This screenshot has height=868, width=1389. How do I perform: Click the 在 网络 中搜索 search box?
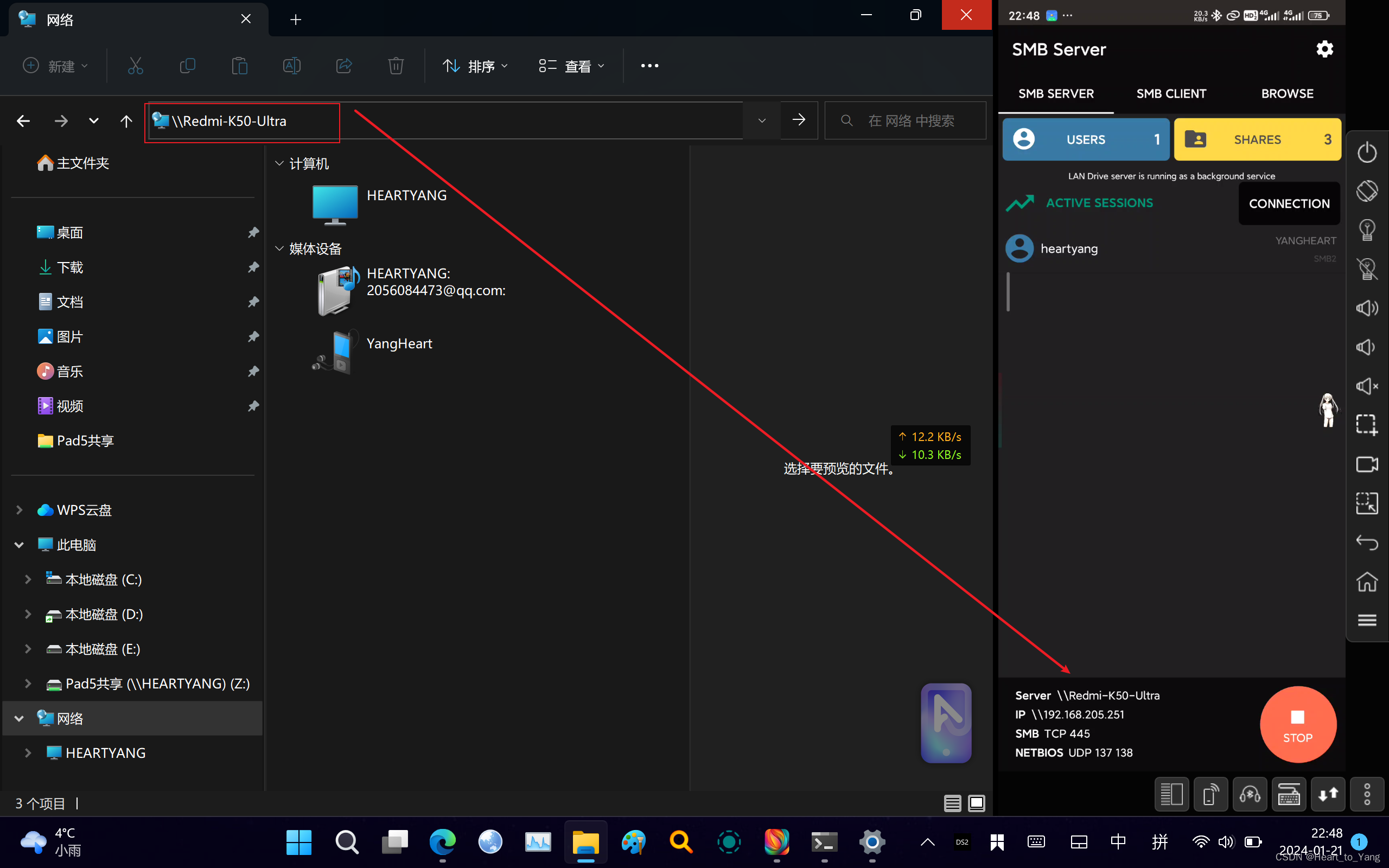point(905,120)
